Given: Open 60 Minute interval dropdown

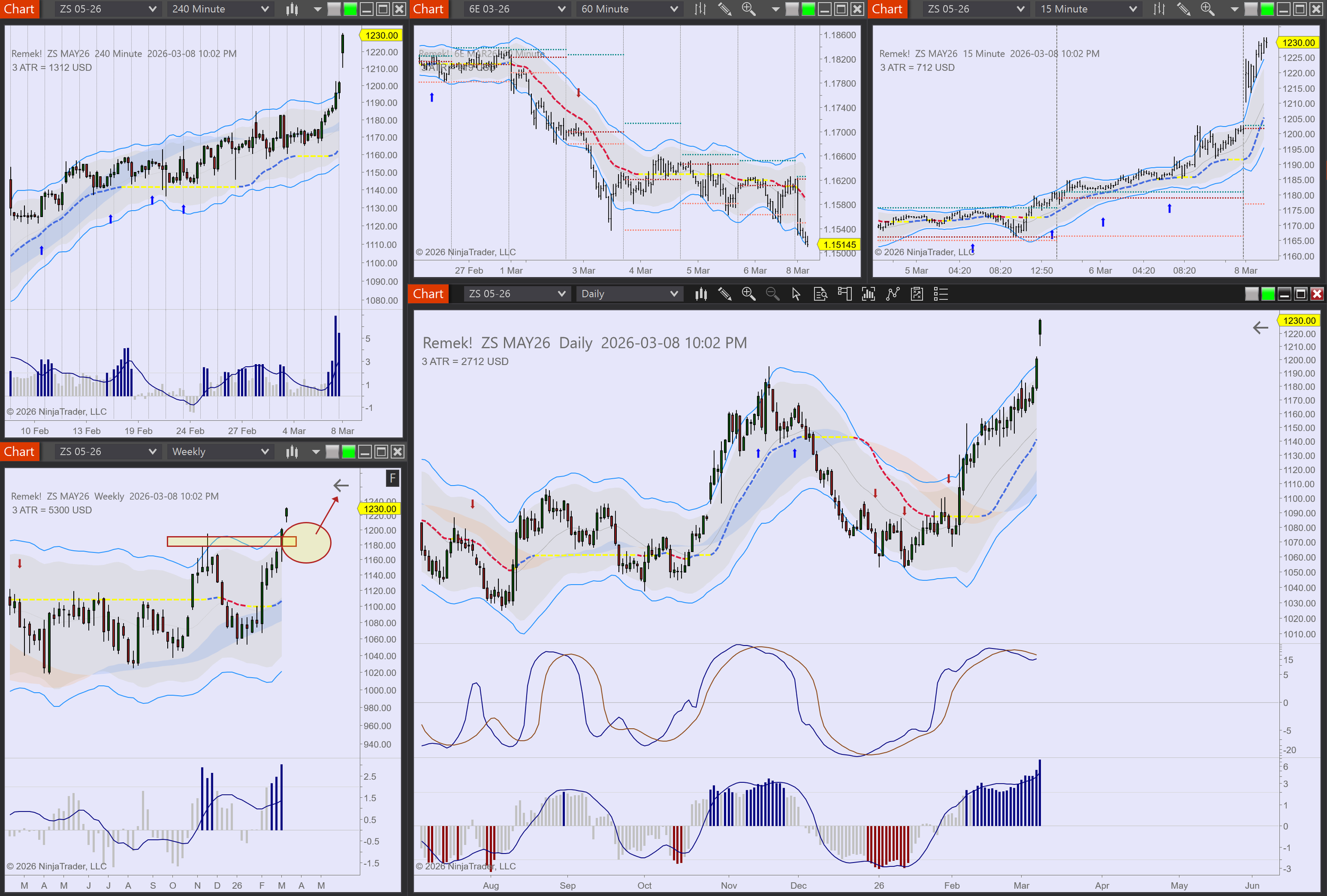Looking at the screenshot, I should tap(629, 9).
